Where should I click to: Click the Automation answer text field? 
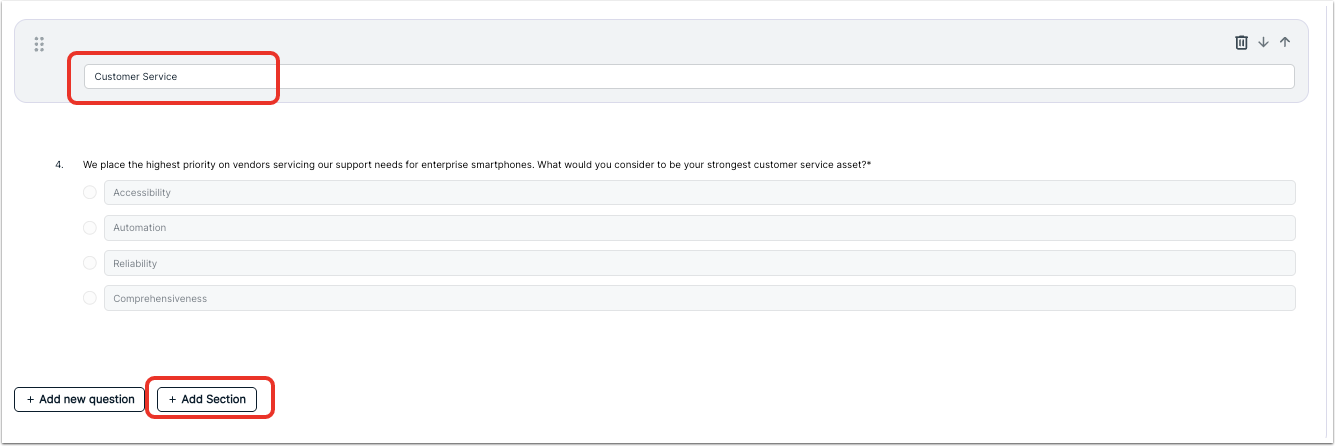(700, 227)
